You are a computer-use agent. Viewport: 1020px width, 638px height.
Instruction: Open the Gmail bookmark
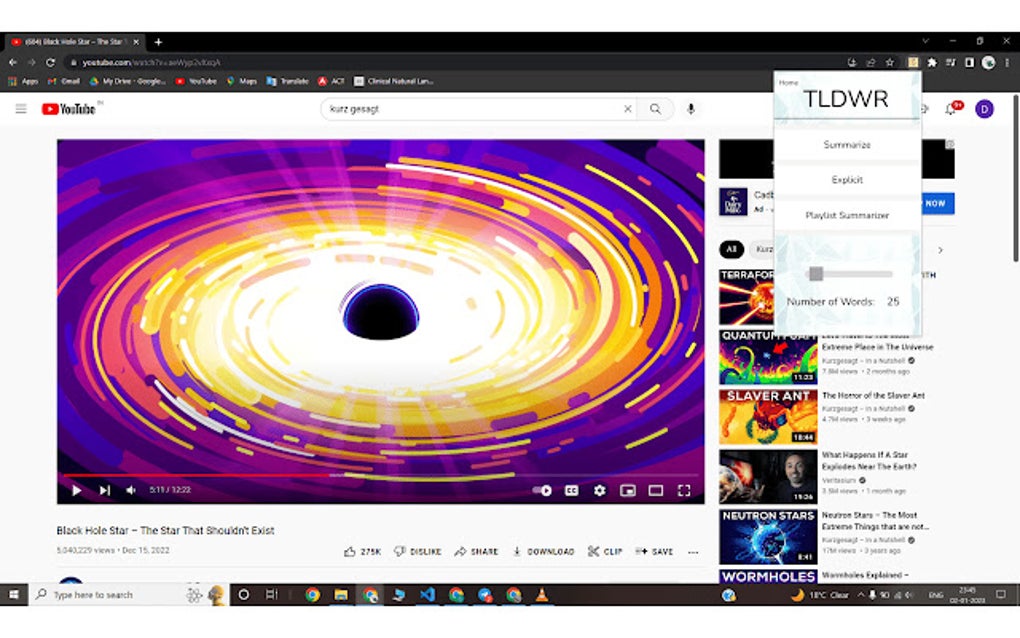pos(64,81)
